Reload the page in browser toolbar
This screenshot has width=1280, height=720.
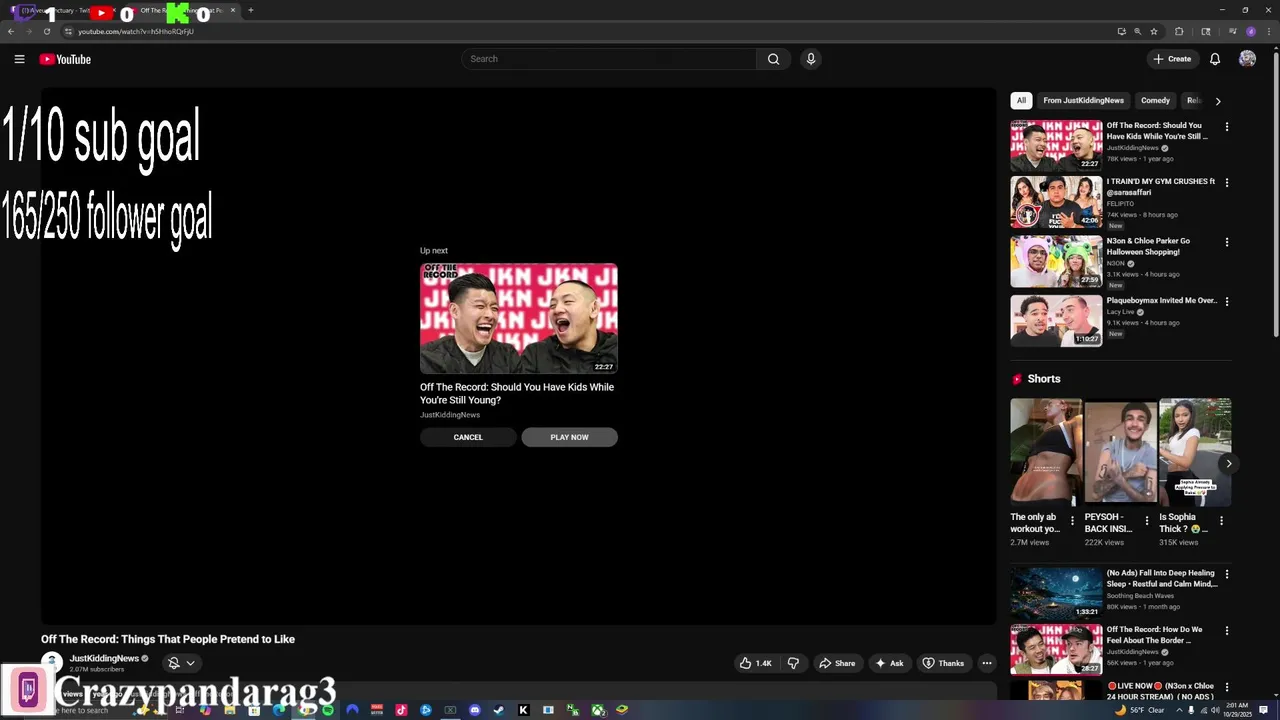46,31
